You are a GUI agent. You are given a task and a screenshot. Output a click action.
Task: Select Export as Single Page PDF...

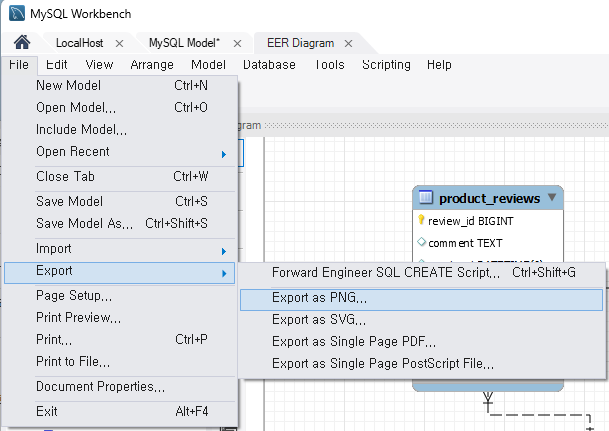[421, 342]
